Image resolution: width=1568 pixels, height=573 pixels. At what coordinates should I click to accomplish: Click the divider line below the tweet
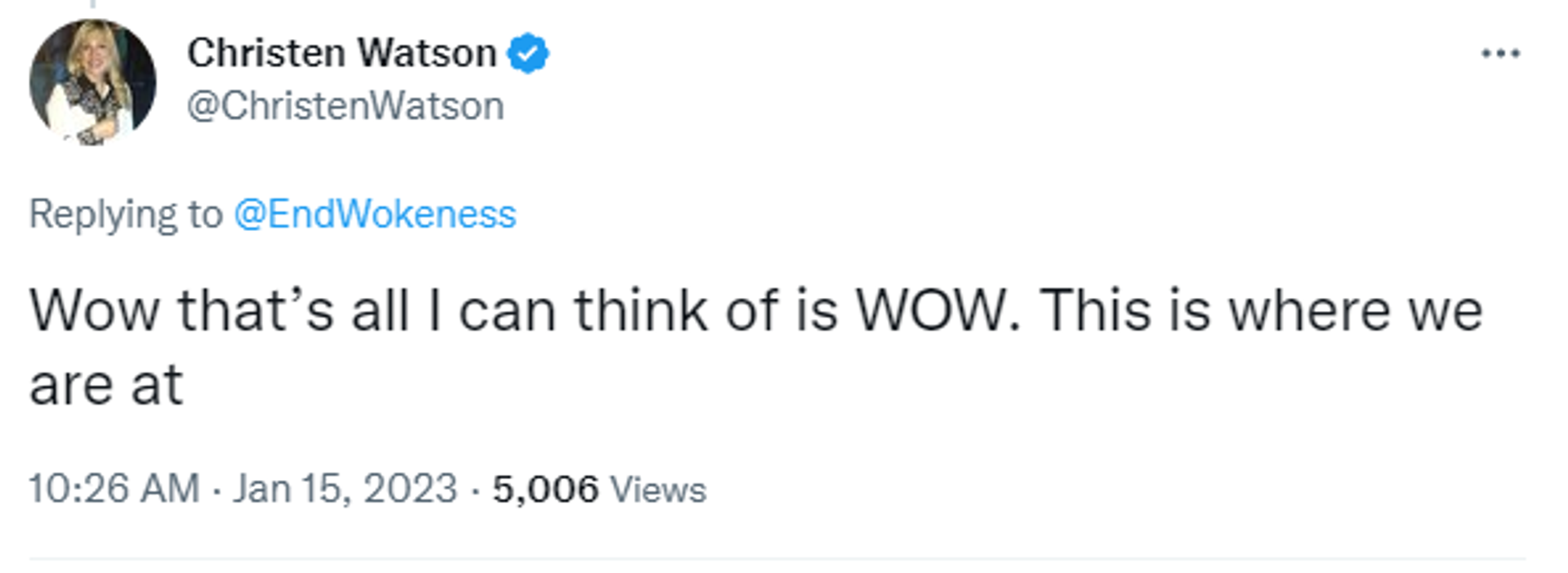pyautogui.click(x=777, y=559)
